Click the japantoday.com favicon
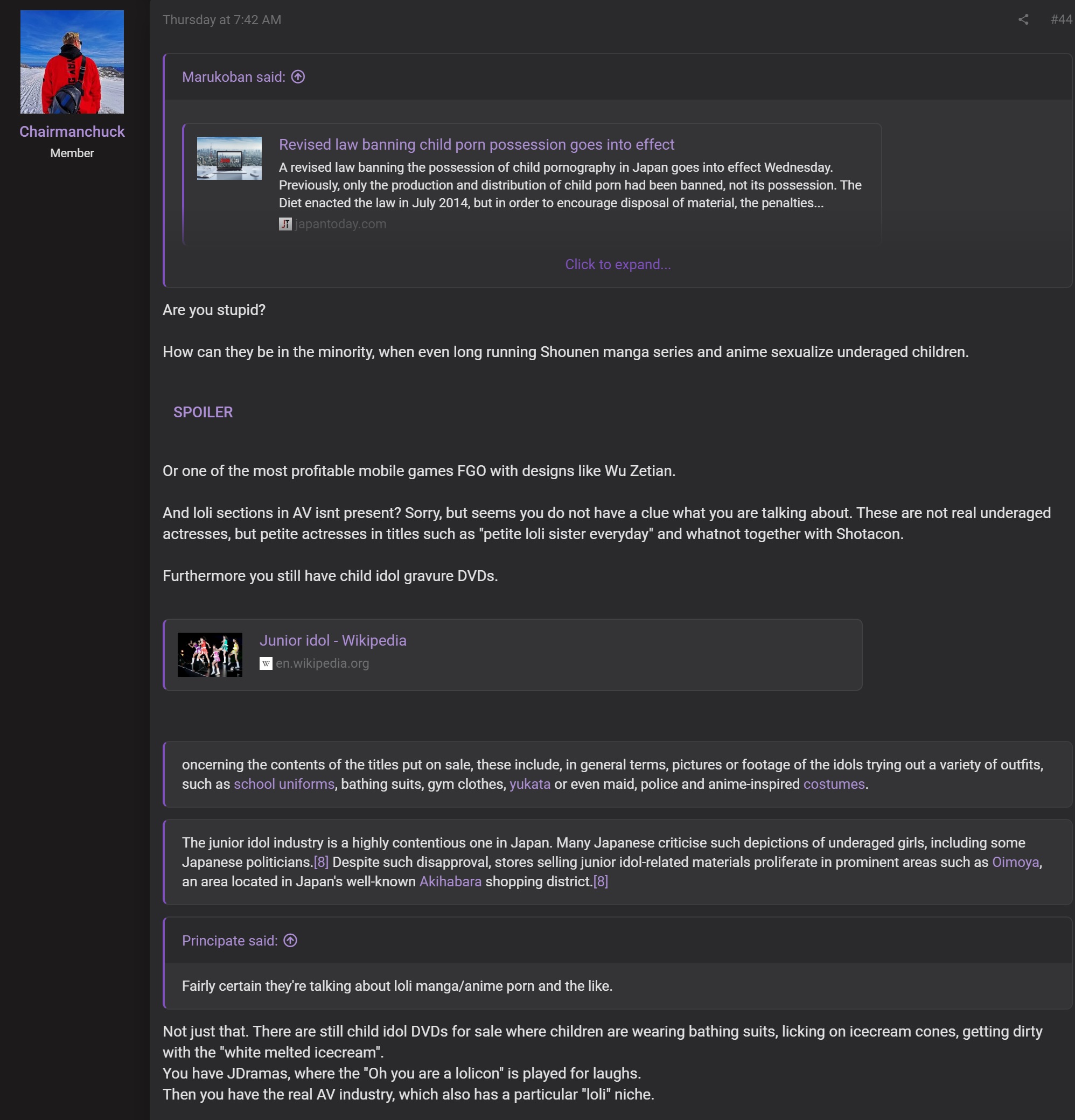 coord(285,224)
